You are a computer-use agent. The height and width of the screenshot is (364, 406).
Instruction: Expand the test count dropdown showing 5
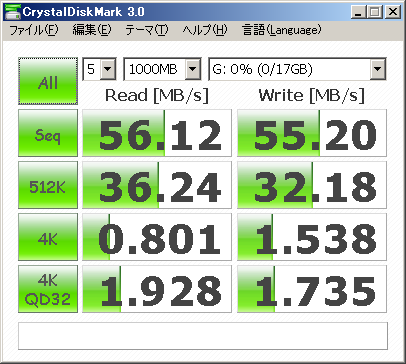pos(108,69)
